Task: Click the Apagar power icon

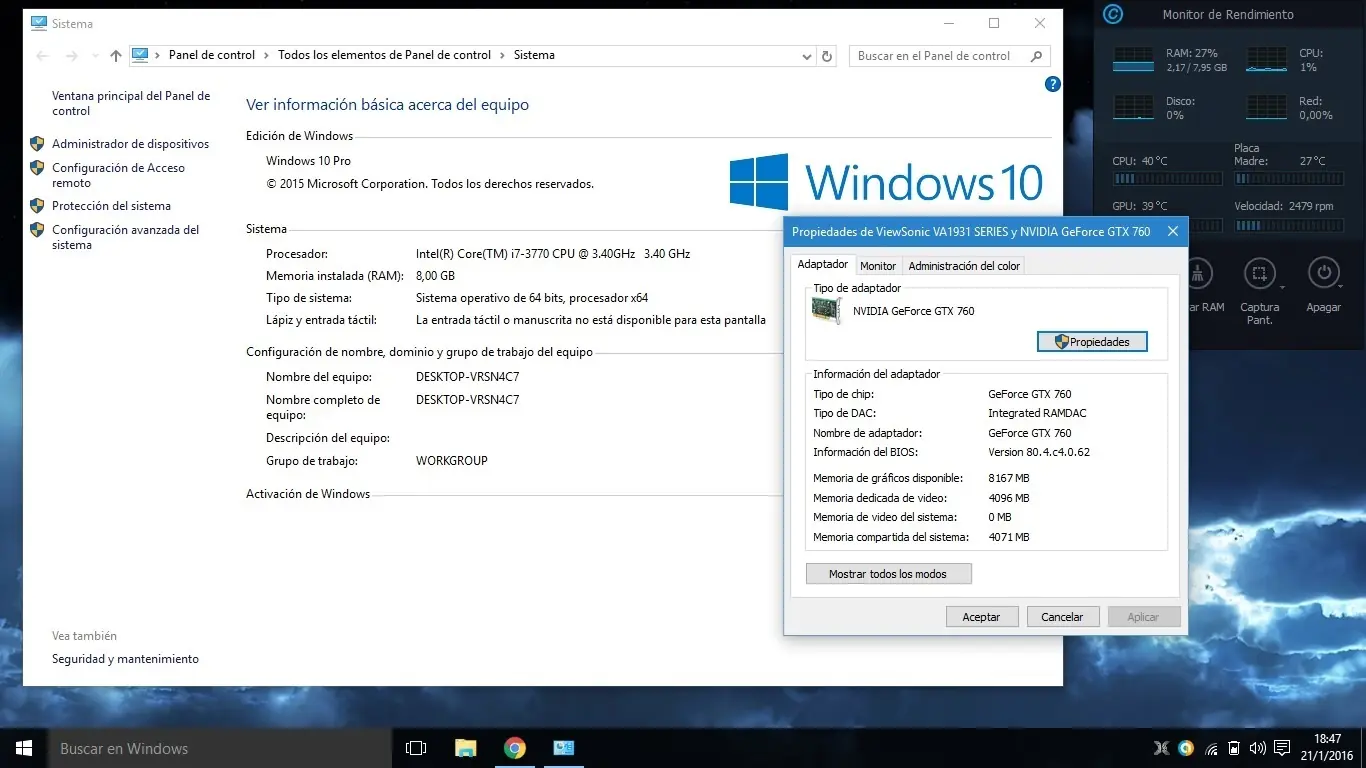Action: [1323, 273]
